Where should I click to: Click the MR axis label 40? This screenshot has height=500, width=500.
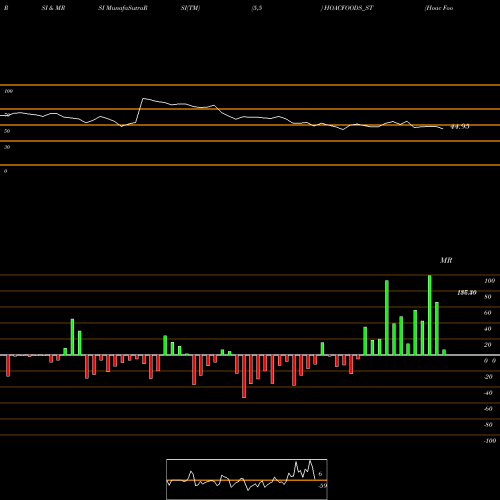coord(487,329)
